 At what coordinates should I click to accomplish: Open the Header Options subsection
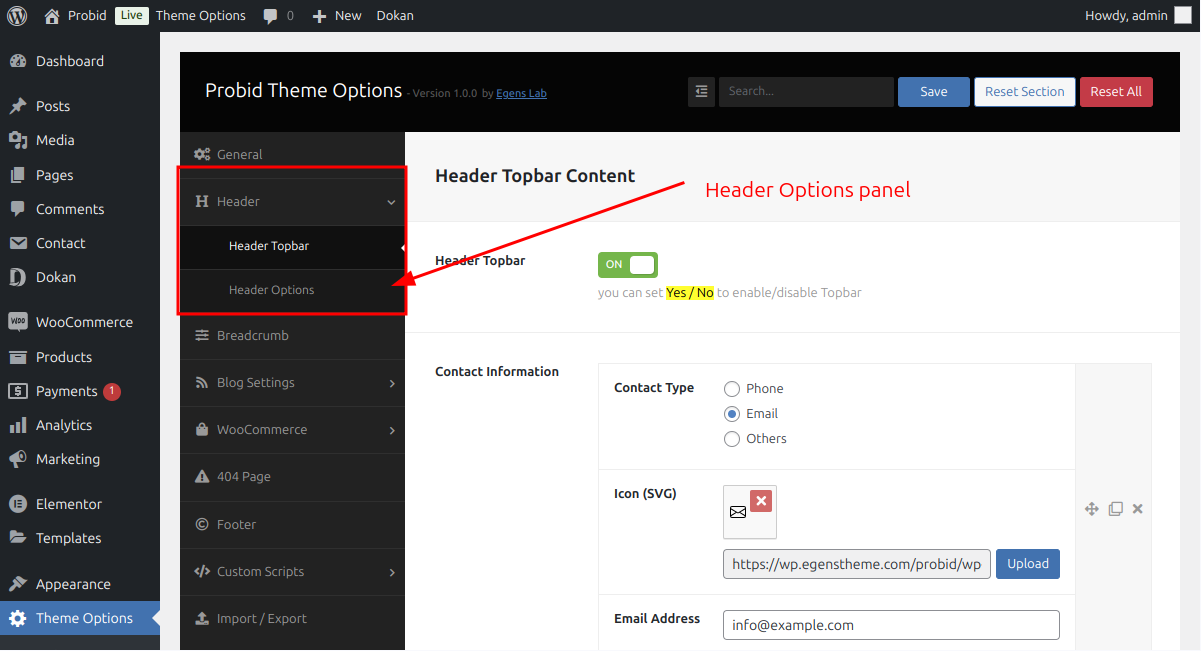(x=292, y=290)
